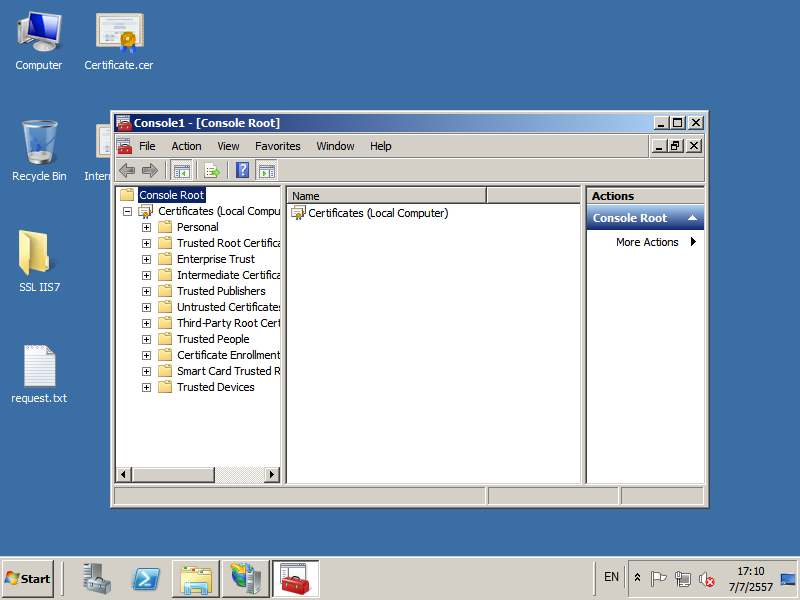
Task: Open the Action menu
Action: (x=186, y=146)
